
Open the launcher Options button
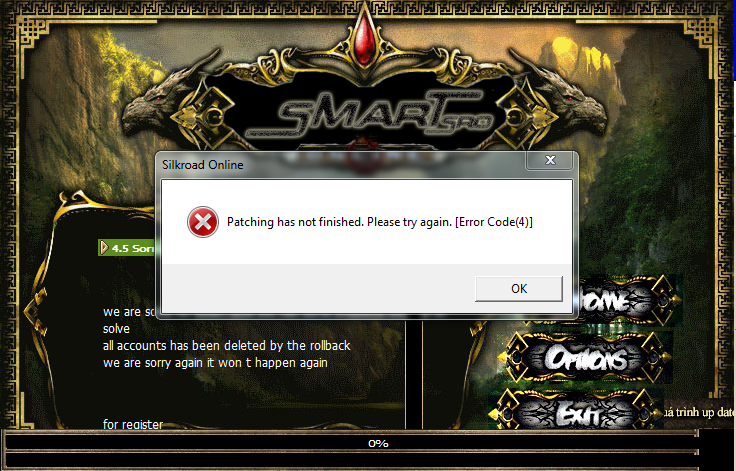tap(587, 358)
